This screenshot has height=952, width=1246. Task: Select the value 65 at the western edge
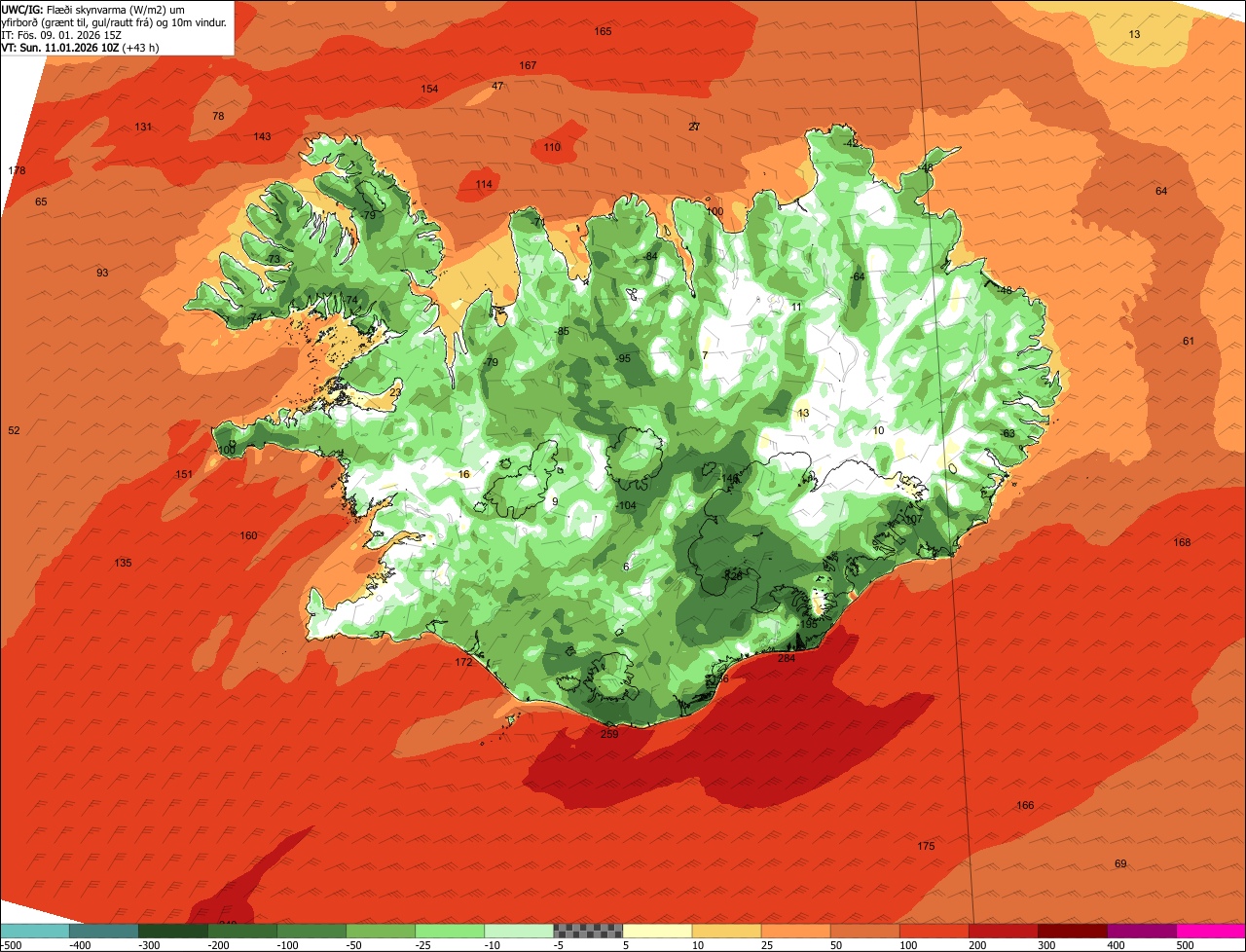tap(41, 201)
